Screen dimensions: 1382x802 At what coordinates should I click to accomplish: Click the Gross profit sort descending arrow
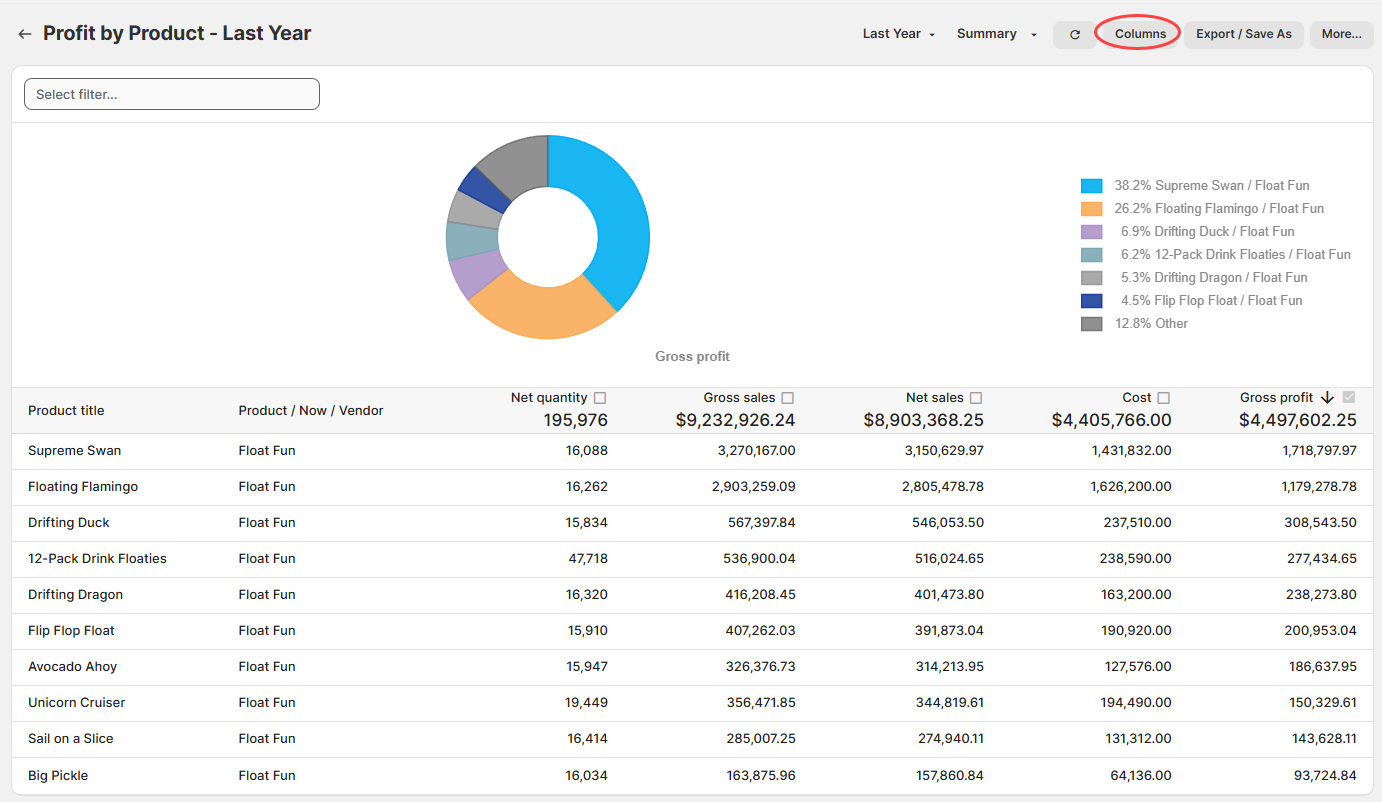point(1327,398)
